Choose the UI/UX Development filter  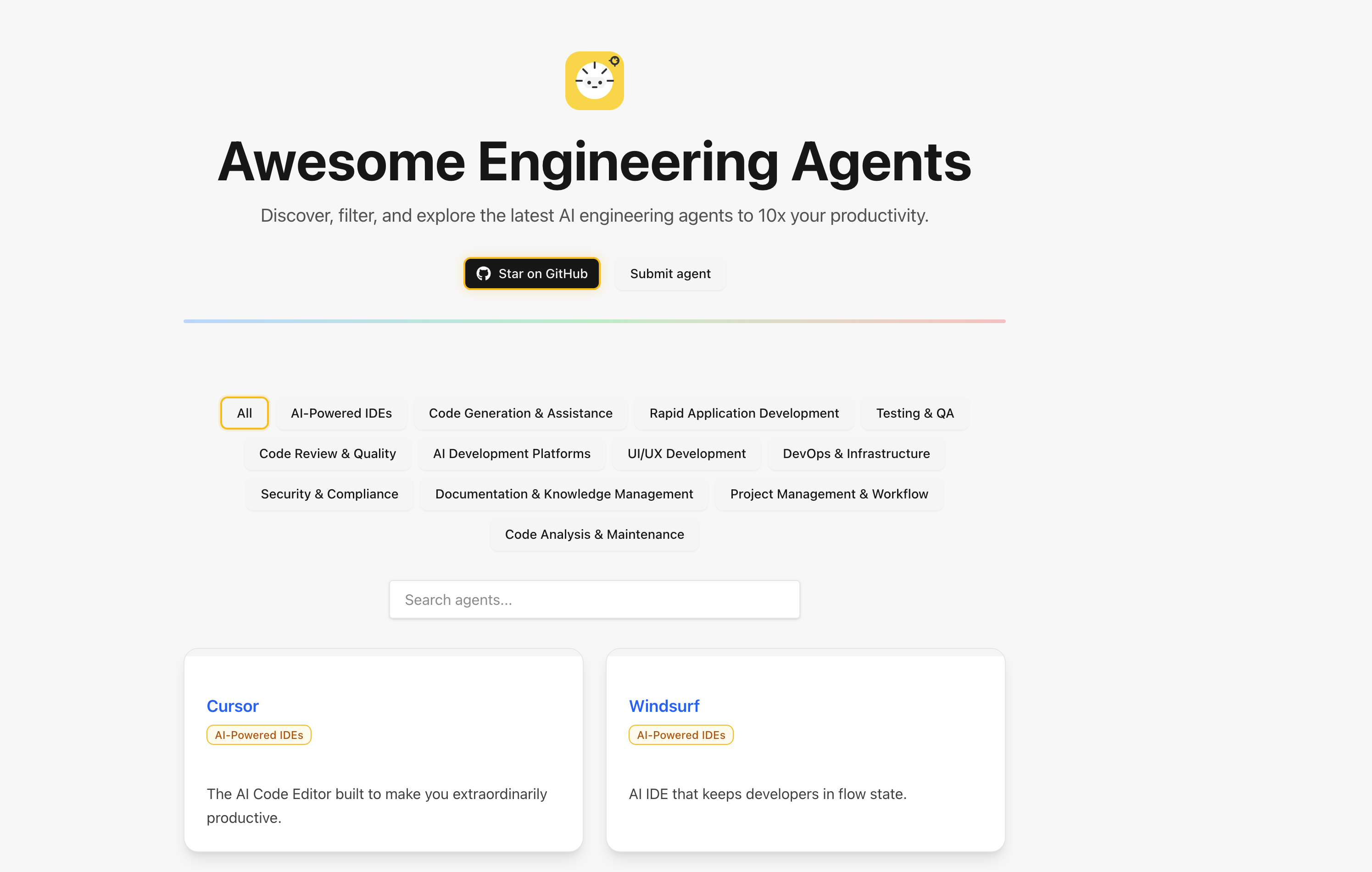686,453
